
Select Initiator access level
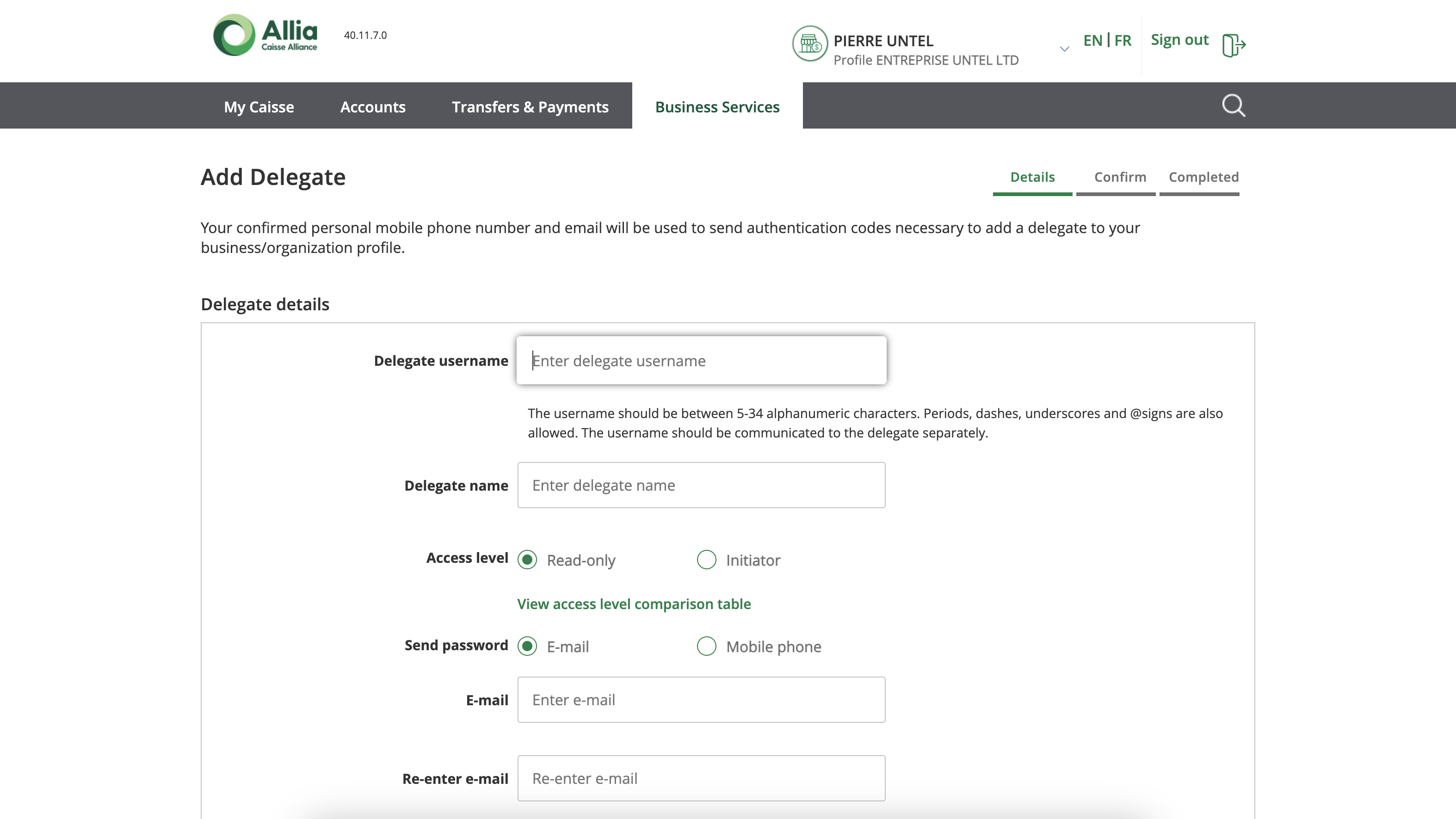[707, 560]
